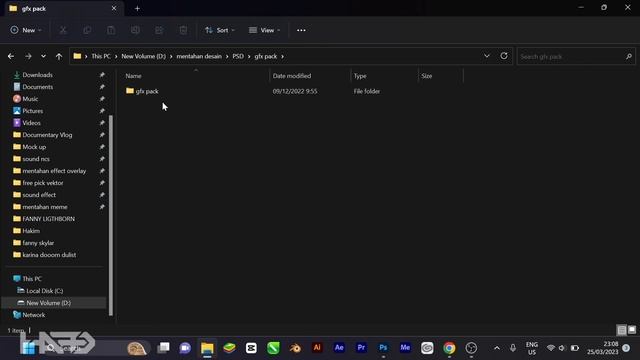Open the See more three-dots menu
The width and height of the screenshot is (640, 360).
(301, 30)
